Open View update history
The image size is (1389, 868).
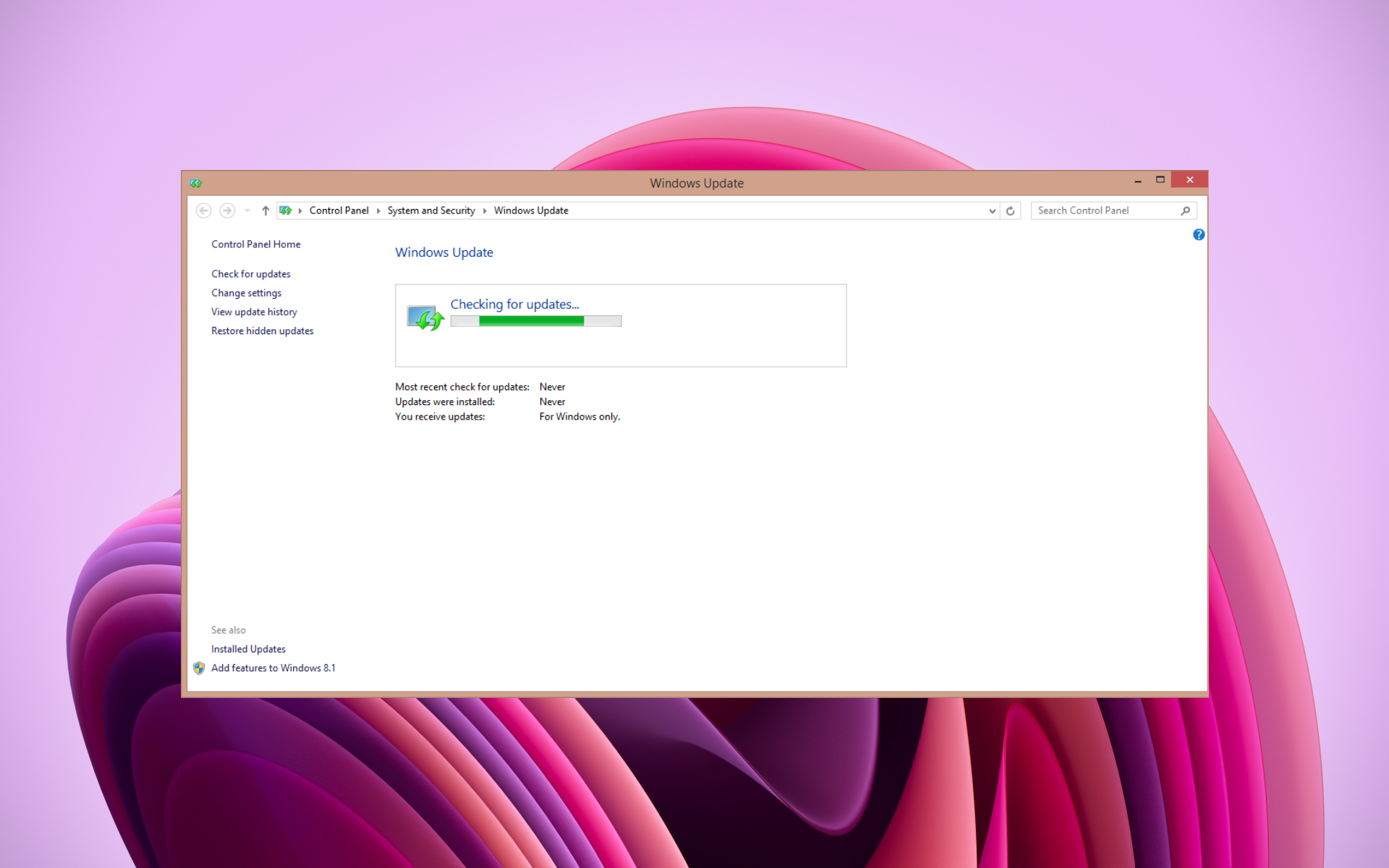tap(254, 312)
